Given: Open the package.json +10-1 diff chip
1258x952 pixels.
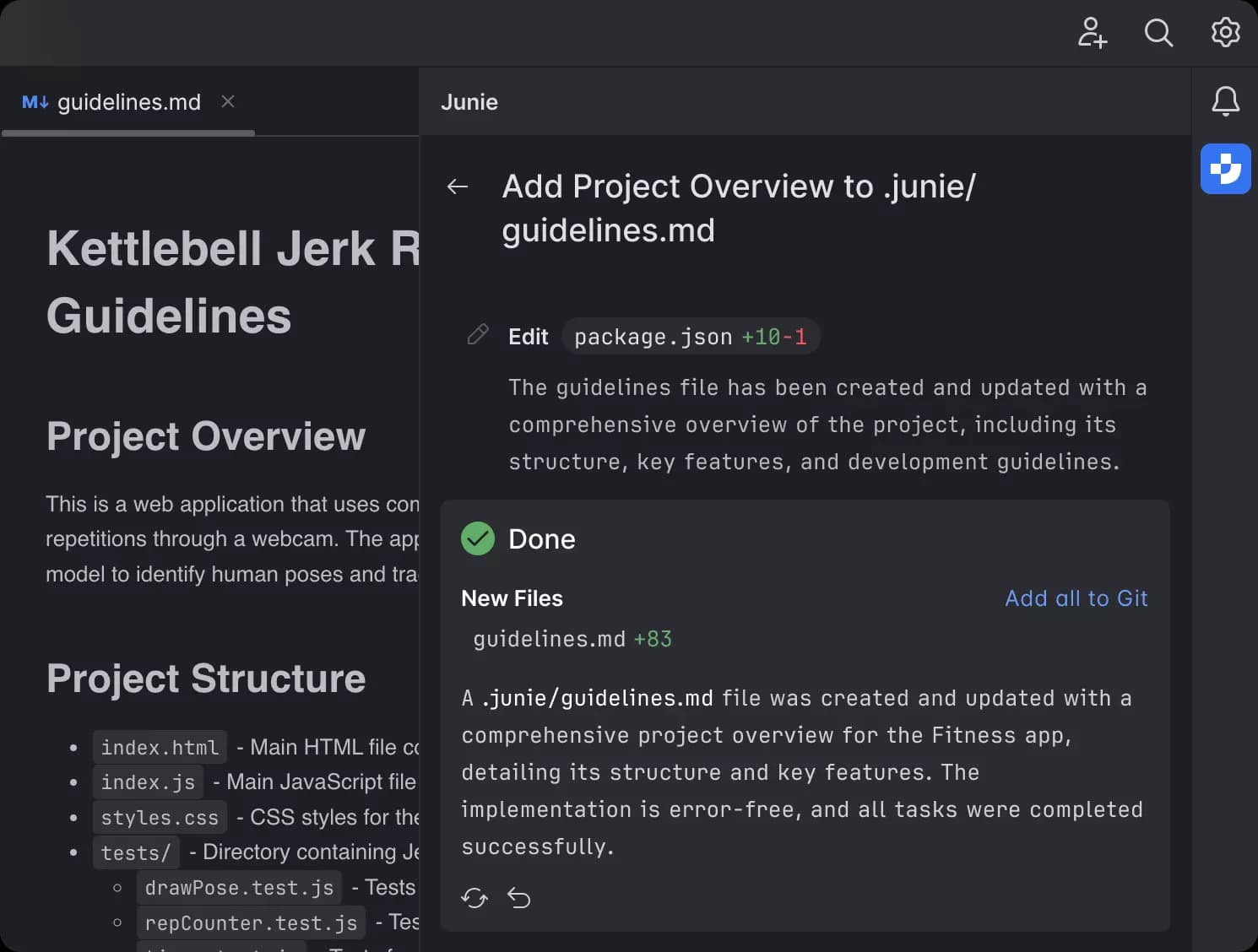Looking at the screenshot, I should [x=691, y=336].
